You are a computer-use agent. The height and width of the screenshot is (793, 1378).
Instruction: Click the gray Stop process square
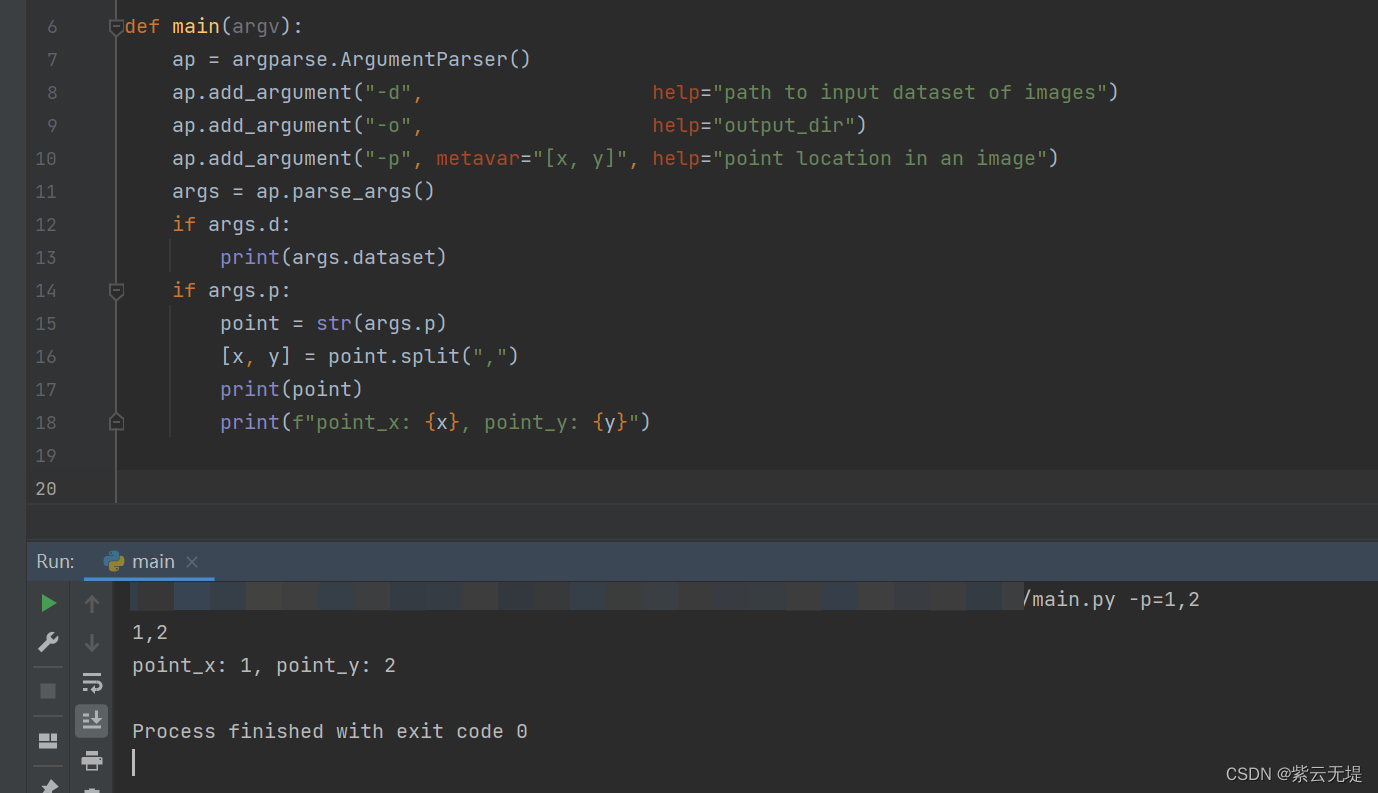coord(48,691)
